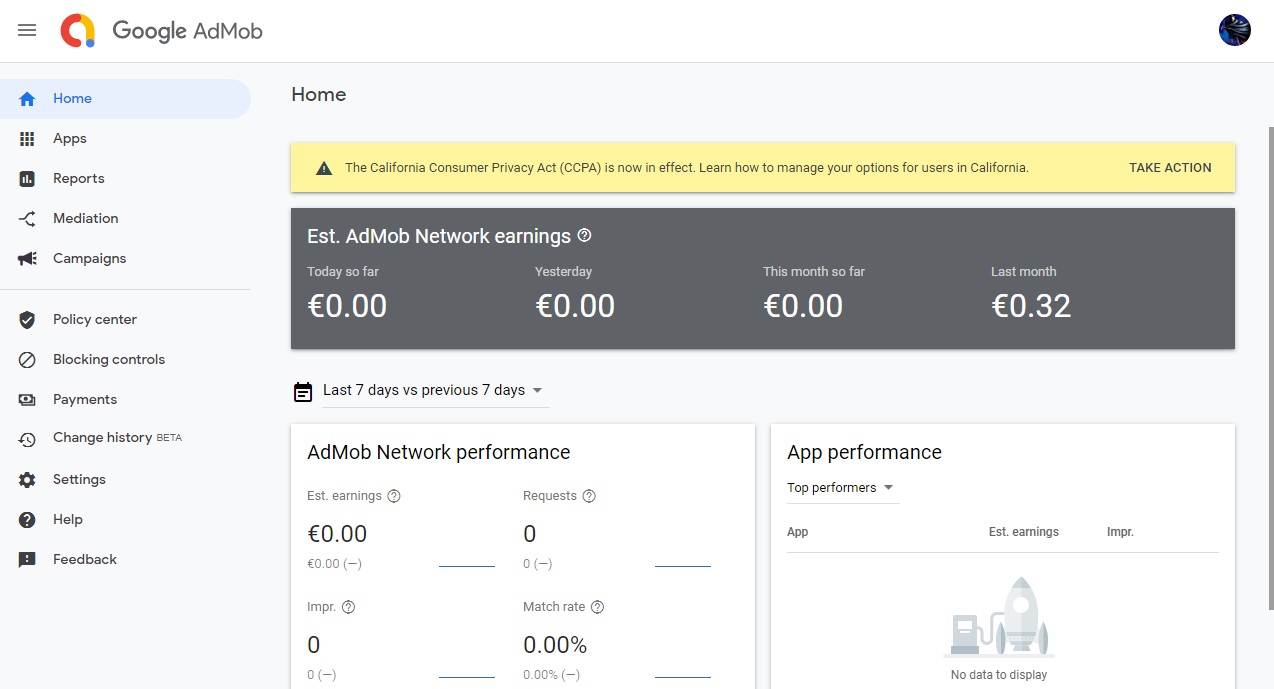Screen dimensions: 1274x689
Task: Click help icon next to Requests
Action: [589, 496]
